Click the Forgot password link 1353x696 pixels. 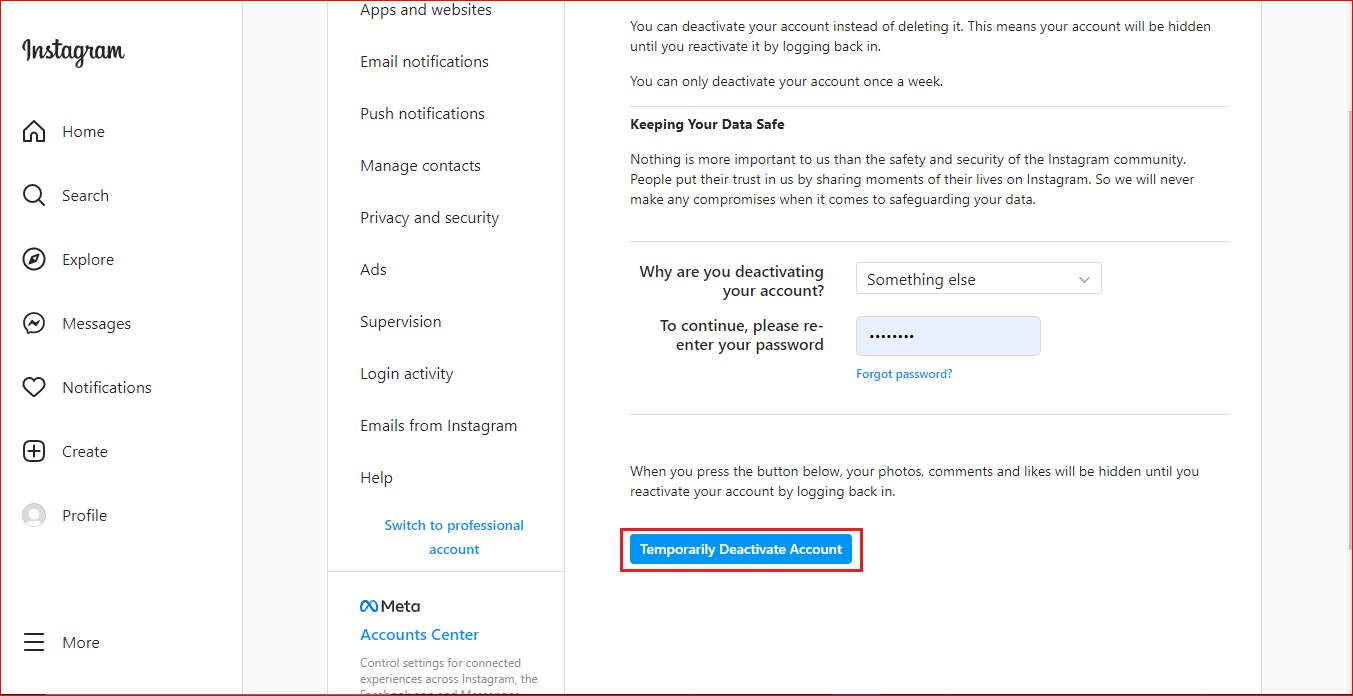pos(904,374)
